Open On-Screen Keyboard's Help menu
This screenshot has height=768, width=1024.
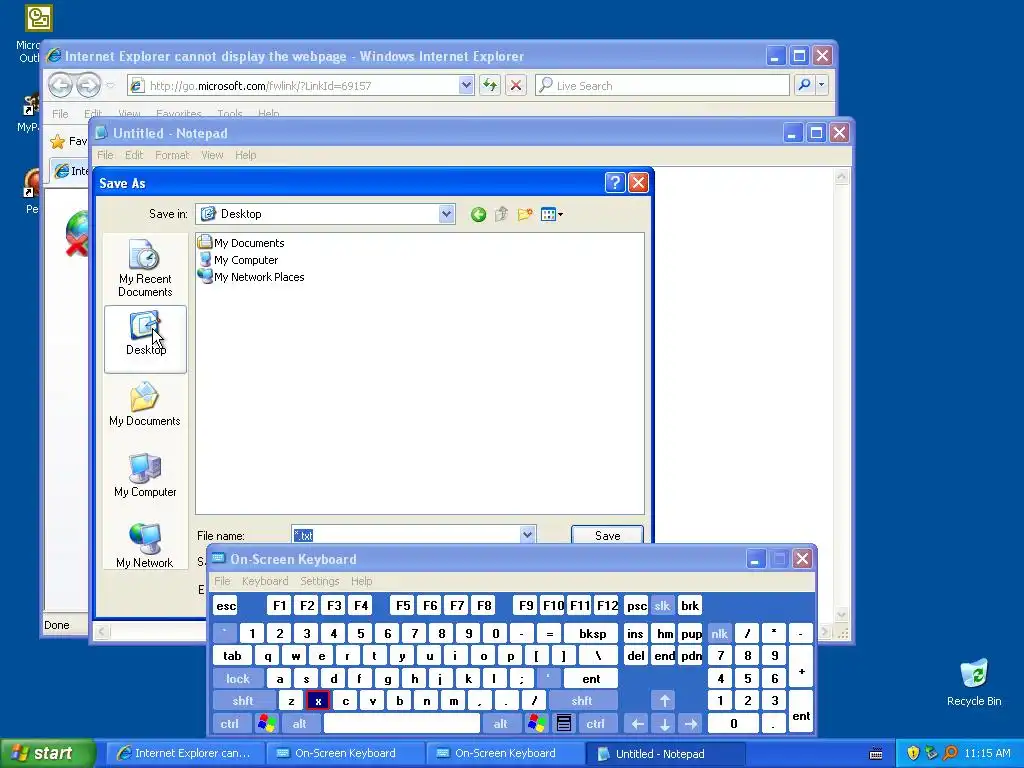(361, 581)
